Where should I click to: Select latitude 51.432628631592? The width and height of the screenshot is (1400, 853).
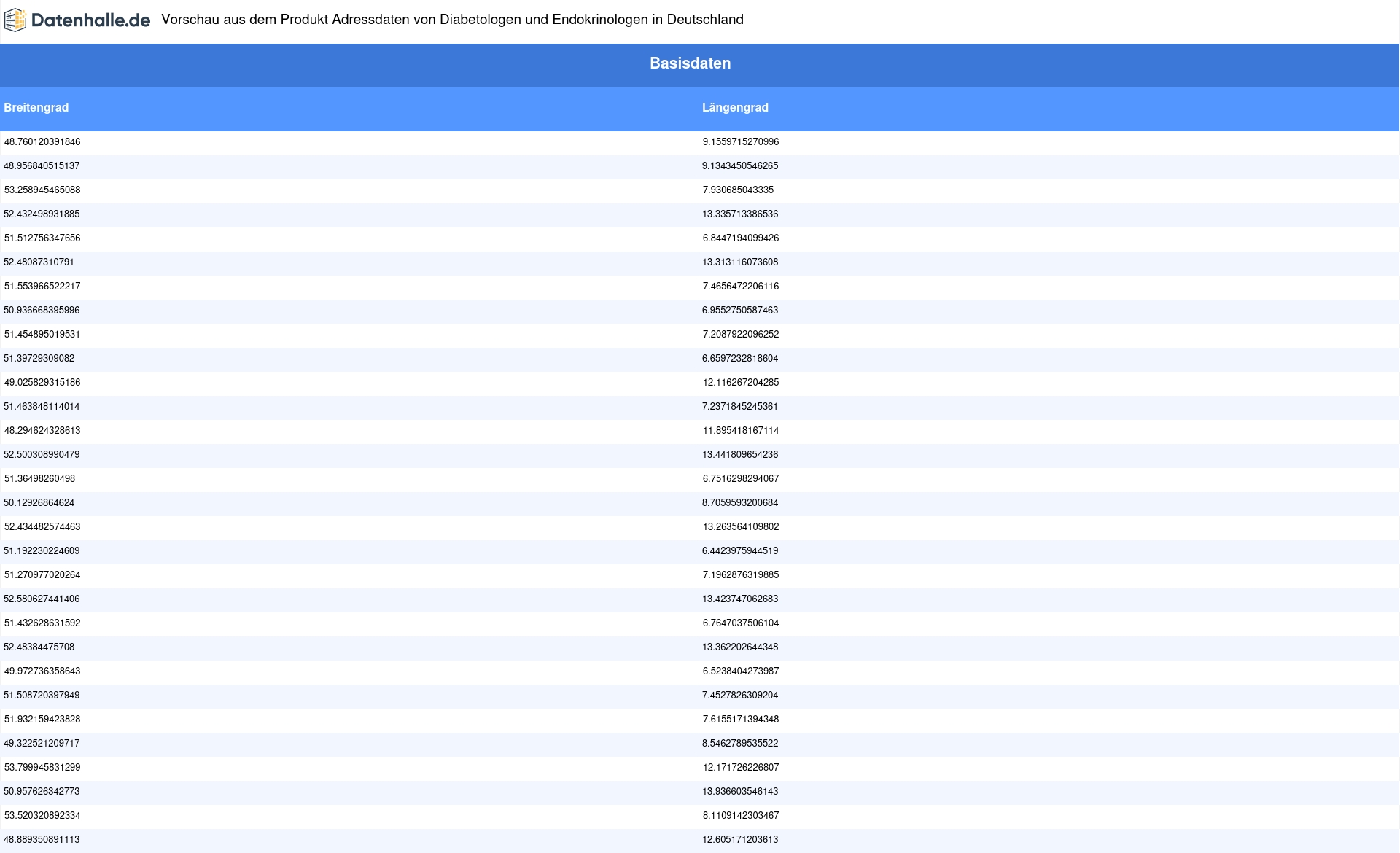click(x=42, y=623)
